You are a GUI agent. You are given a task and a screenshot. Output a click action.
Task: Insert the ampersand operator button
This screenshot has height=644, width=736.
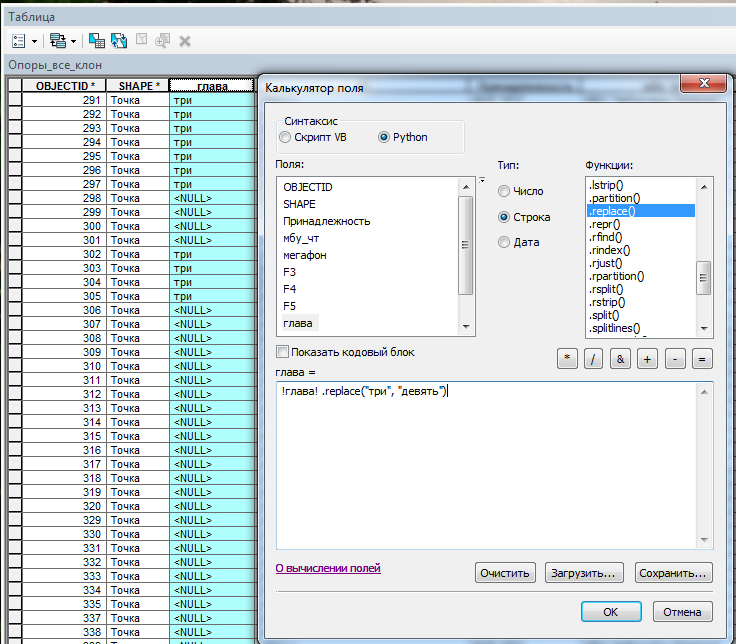coord(621,360)
